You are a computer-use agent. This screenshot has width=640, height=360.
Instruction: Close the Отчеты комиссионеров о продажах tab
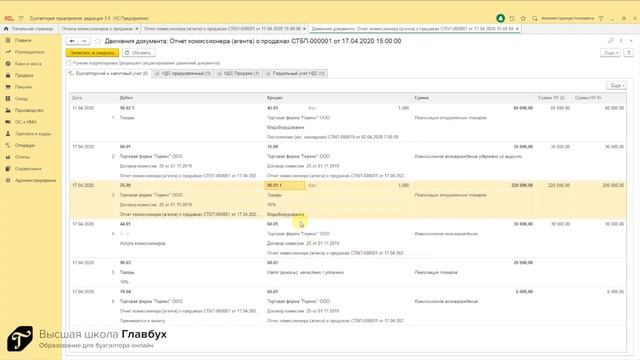(x=137, y=29)
